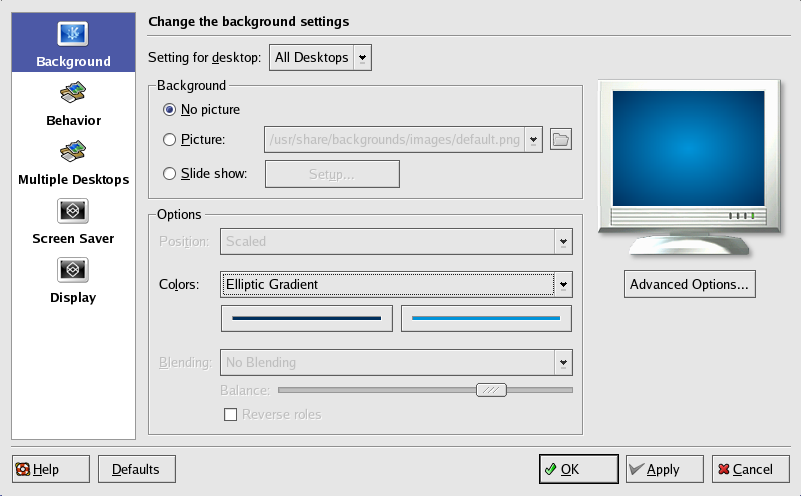Open the Background settings section icon
Viewport: 801px width, 496px height.
[x=73, y=35]
